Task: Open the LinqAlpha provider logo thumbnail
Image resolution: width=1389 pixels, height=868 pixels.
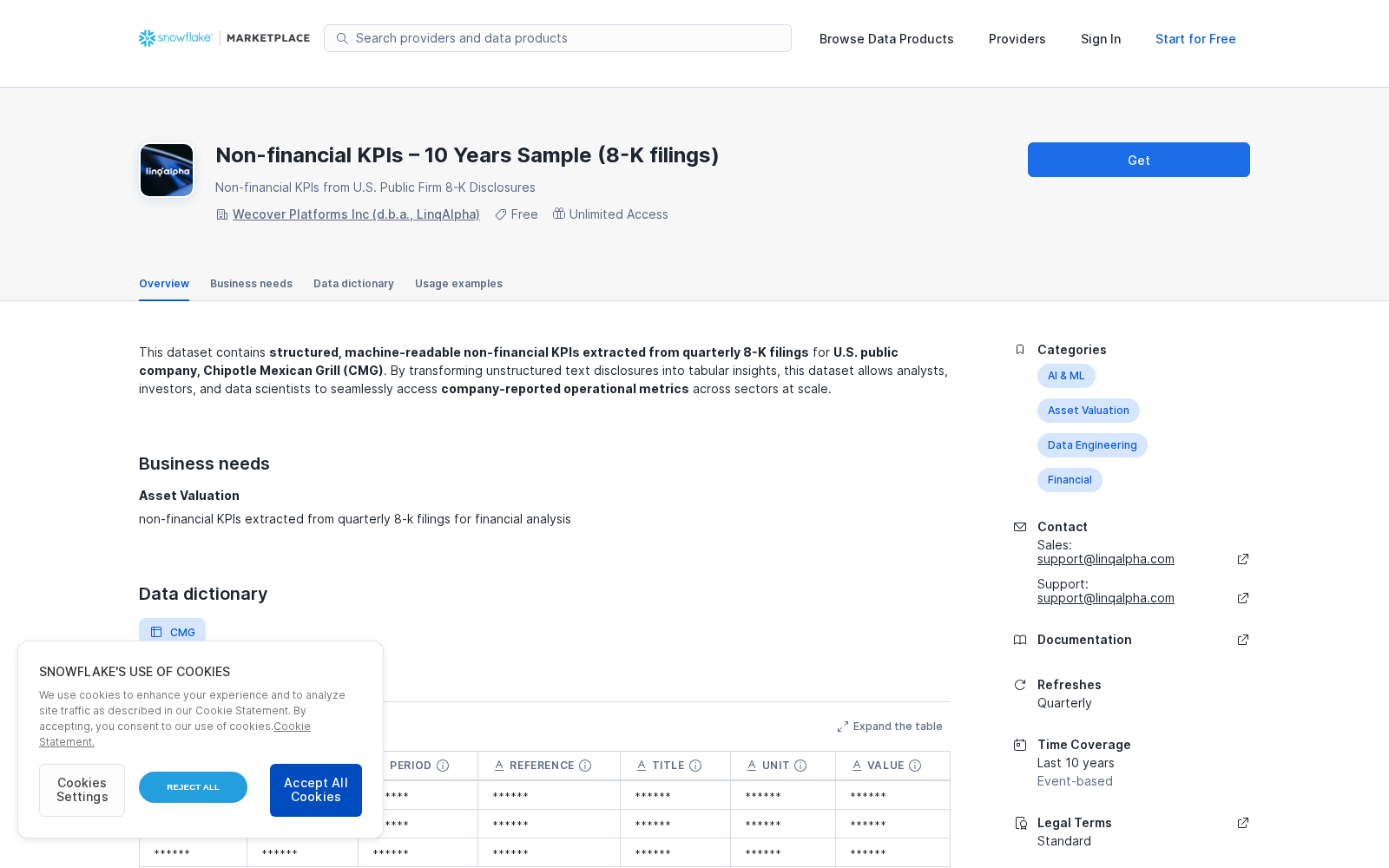Action: [167, 170]
